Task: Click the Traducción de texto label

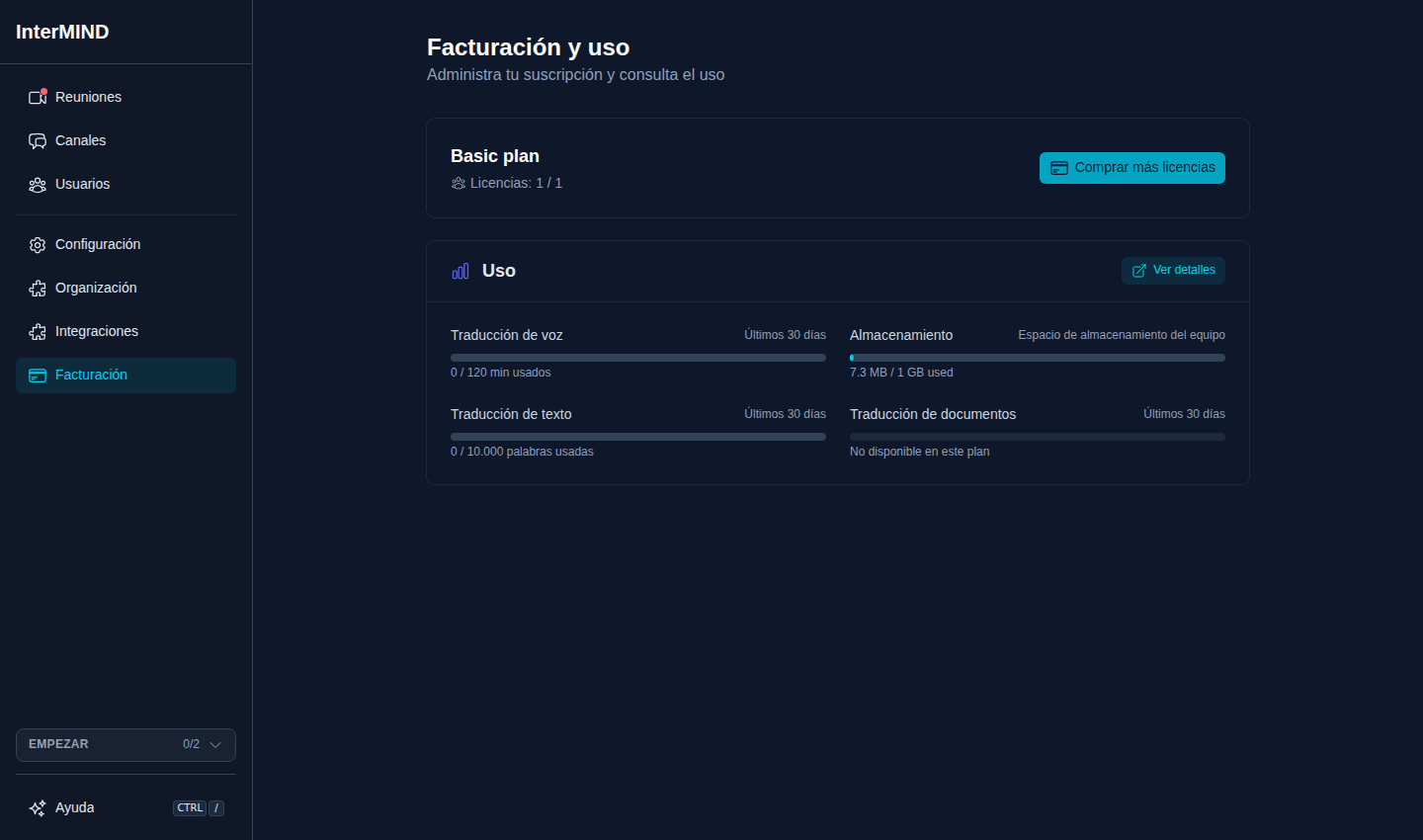Action: tap(511, 414)
